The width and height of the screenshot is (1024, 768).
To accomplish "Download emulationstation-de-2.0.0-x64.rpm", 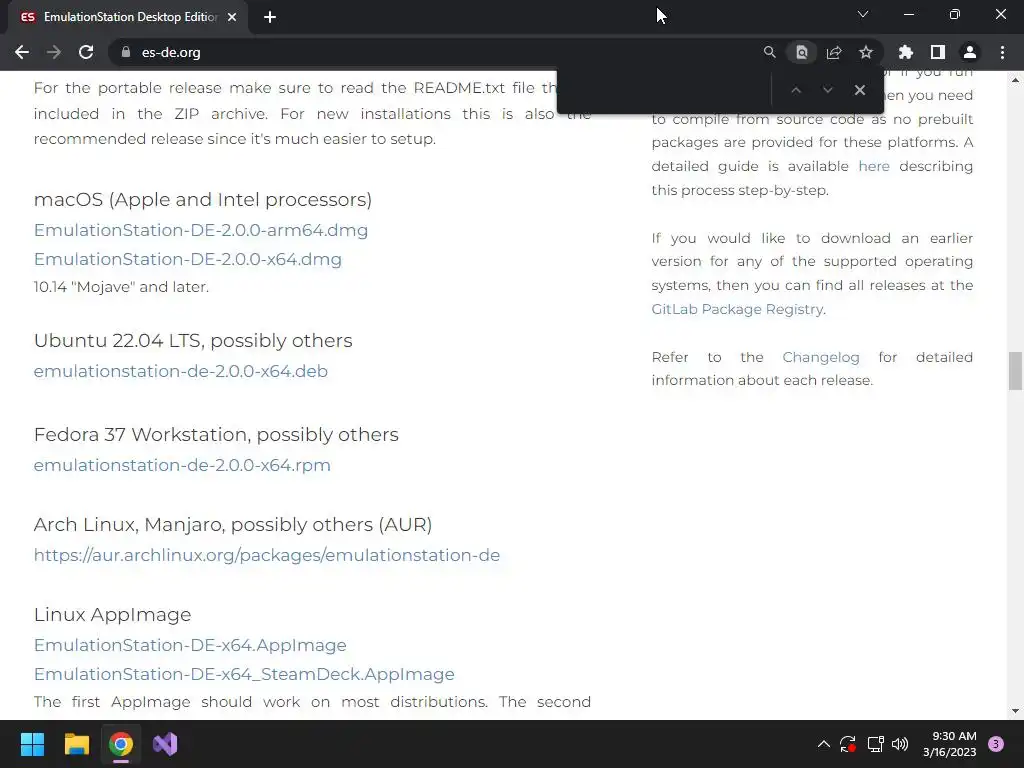I will point(182,465).
